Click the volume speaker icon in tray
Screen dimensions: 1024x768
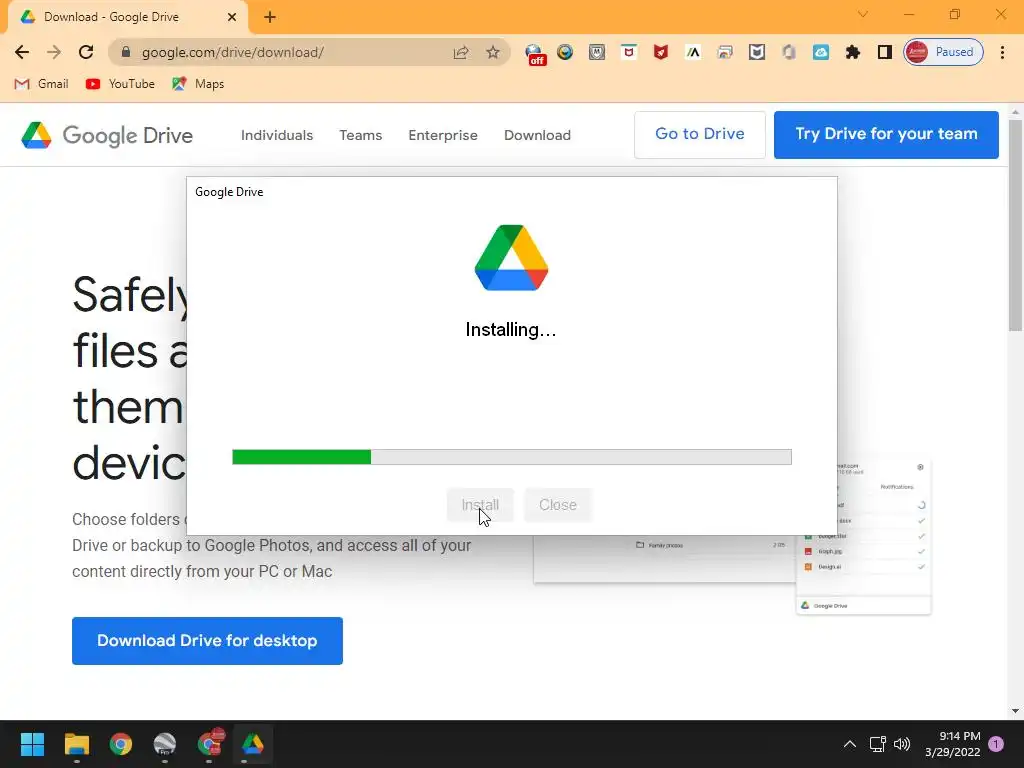[x=902, y=744]
